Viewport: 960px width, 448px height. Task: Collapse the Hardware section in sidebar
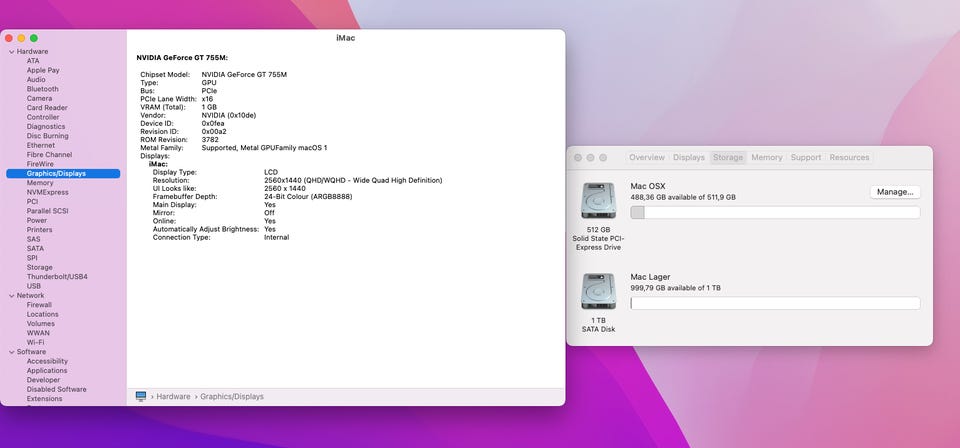(12, 52)
